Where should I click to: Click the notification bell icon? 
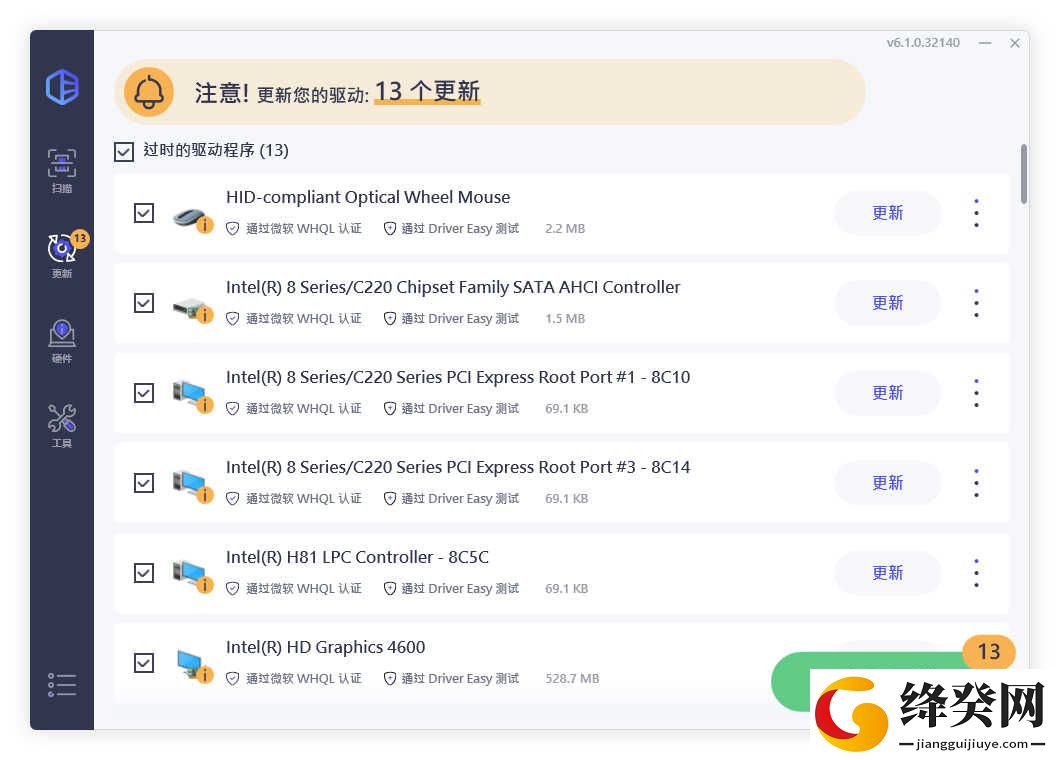pos(149,92)
